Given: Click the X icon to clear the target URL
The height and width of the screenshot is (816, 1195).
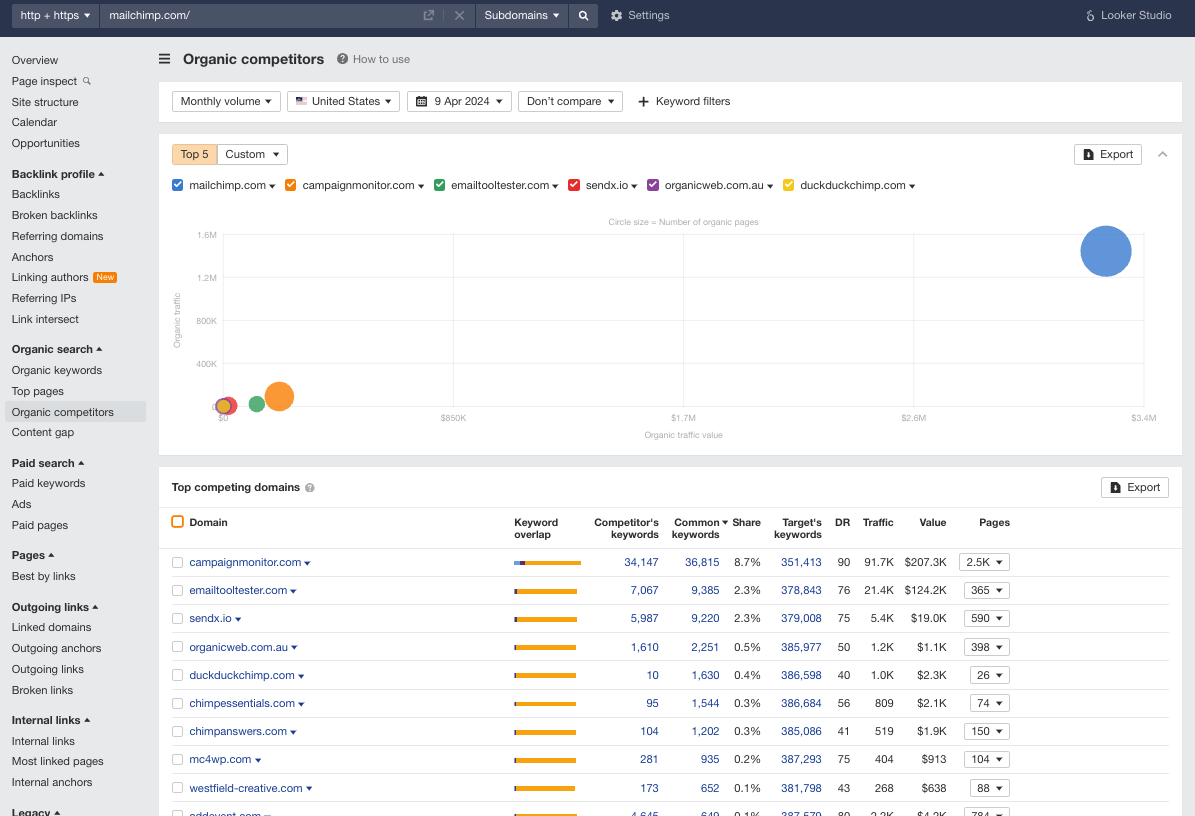Looking at the screenshot, I should click(x=459, y=15).
